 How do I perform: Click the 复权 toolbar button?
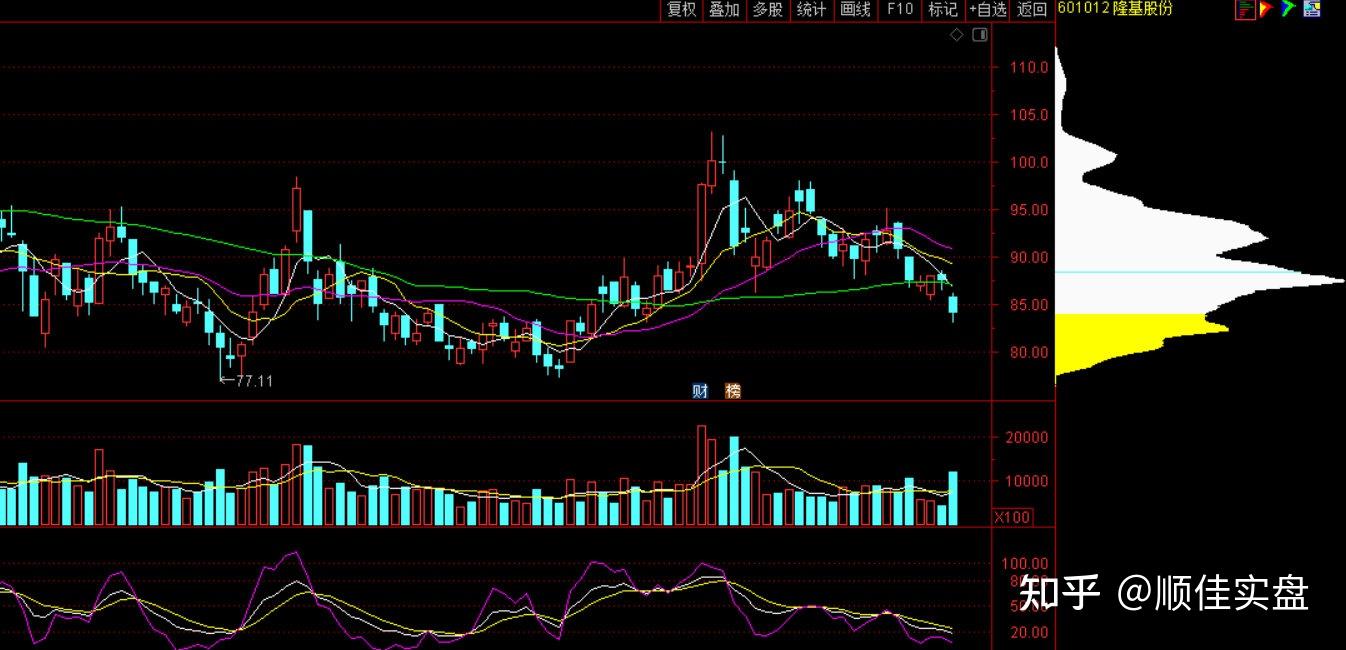(x=681, y=9)
